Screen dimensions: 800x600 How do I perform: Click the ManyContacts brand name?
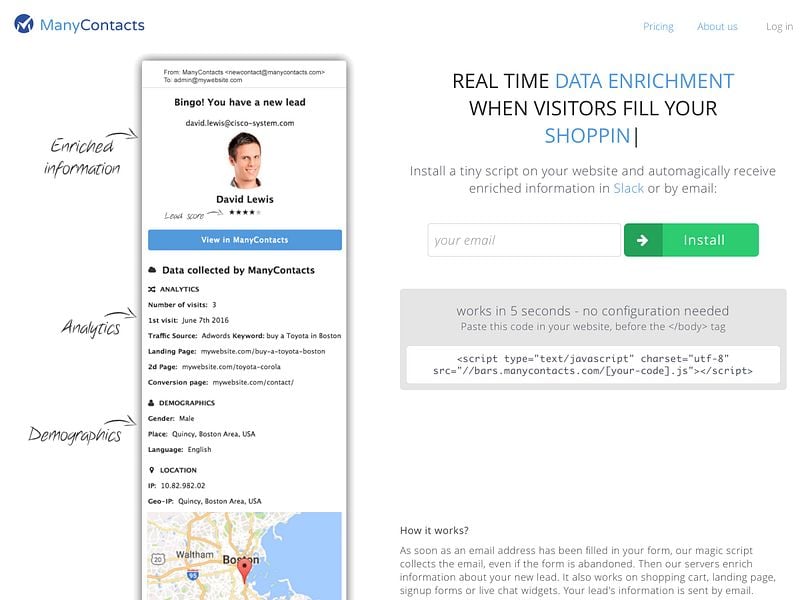(92, 25)
